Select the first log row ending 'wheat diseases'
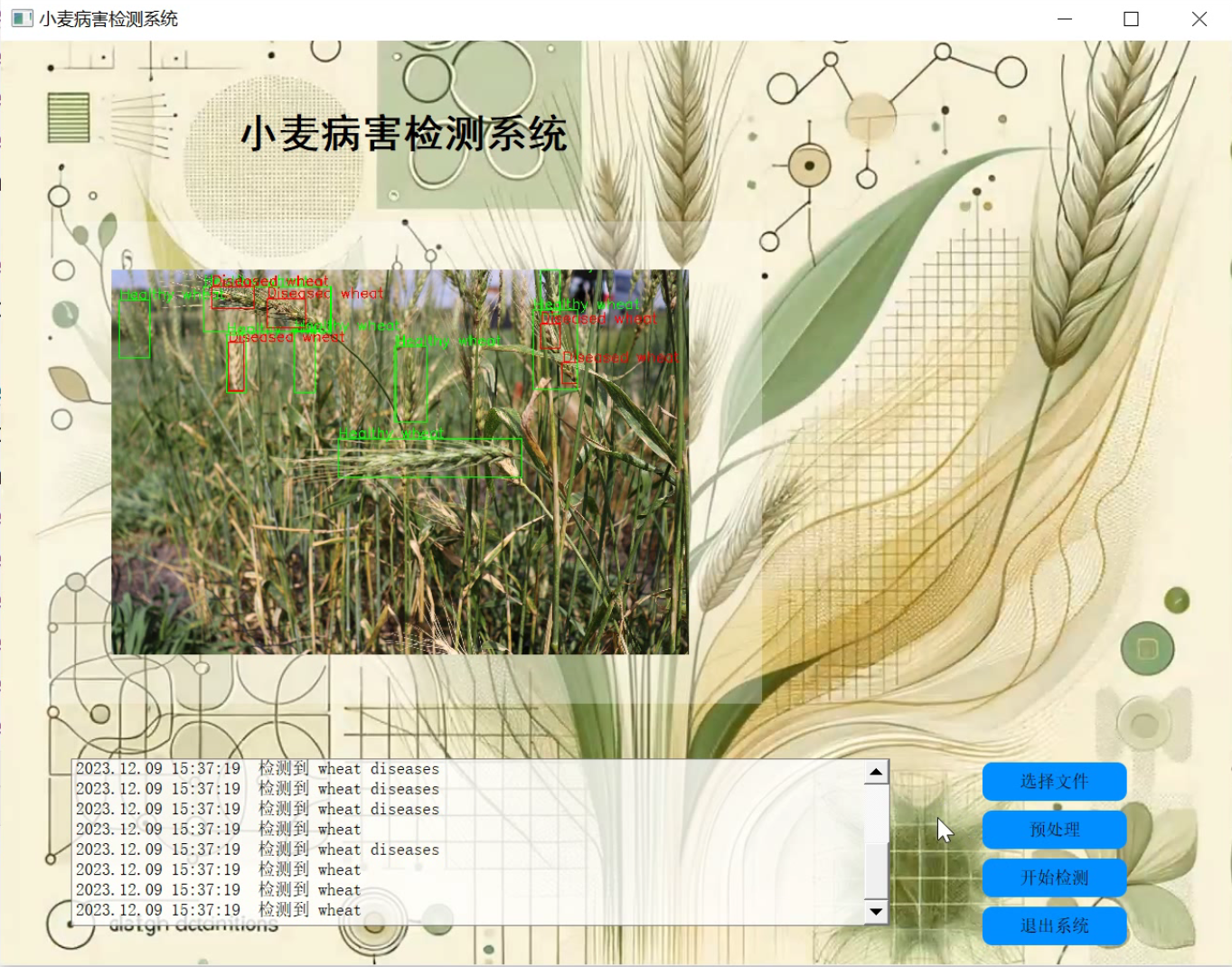1232x967 pixels. click(258, 769)
